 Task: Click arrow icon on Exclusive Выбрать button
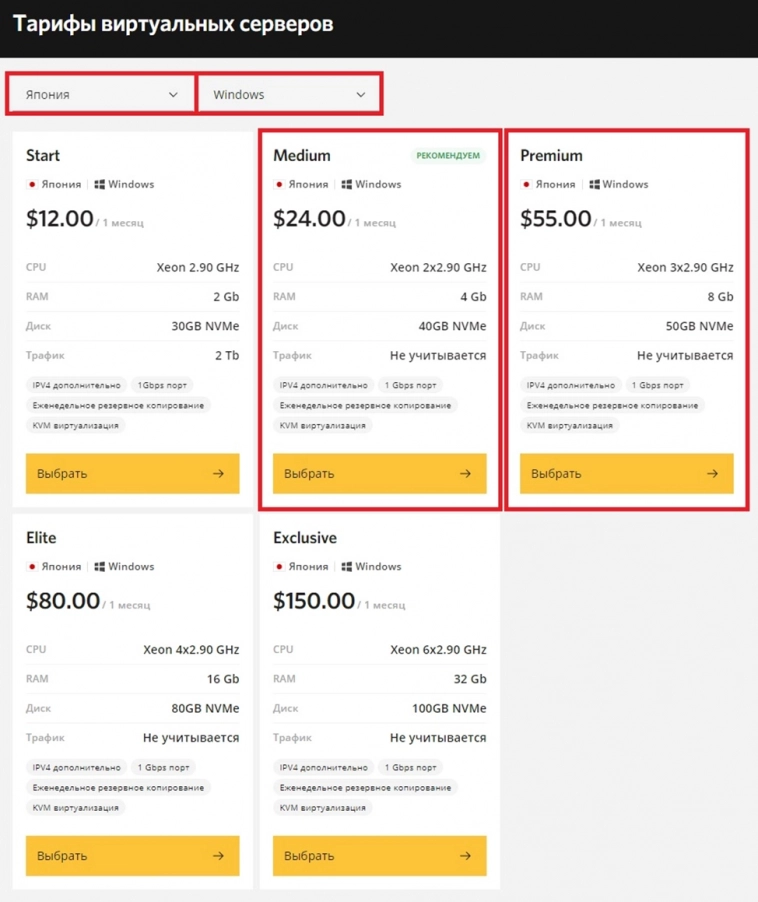(465, 856)
